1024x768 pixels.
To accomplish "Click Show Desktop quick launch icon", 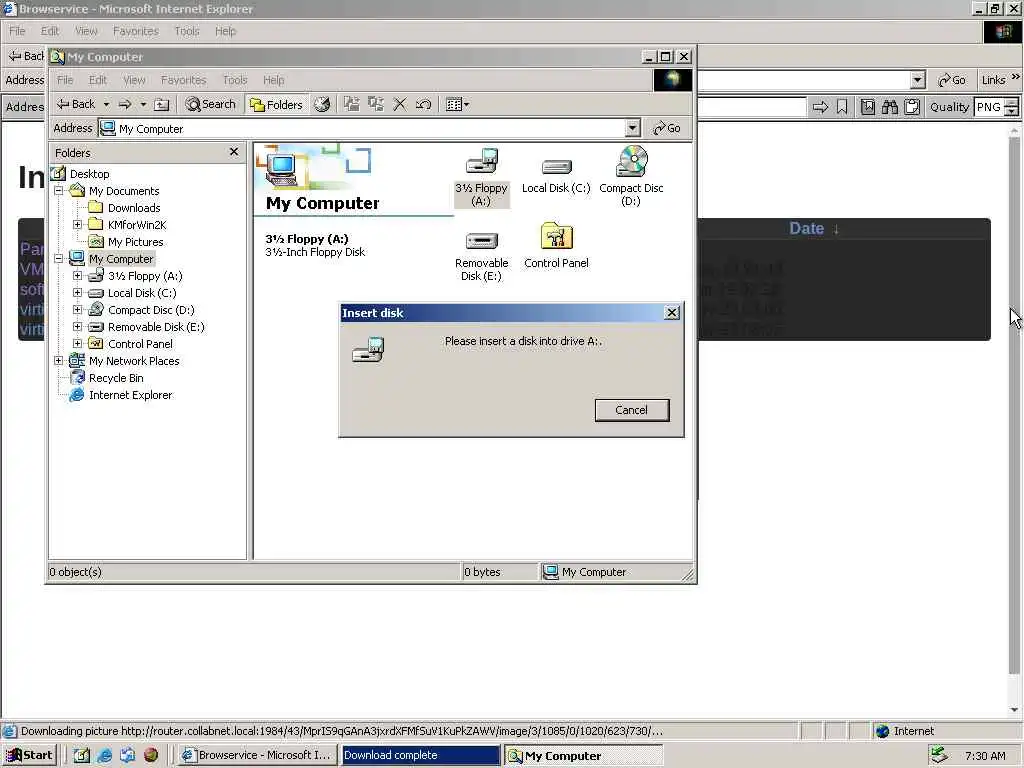I will coord(82,756).
